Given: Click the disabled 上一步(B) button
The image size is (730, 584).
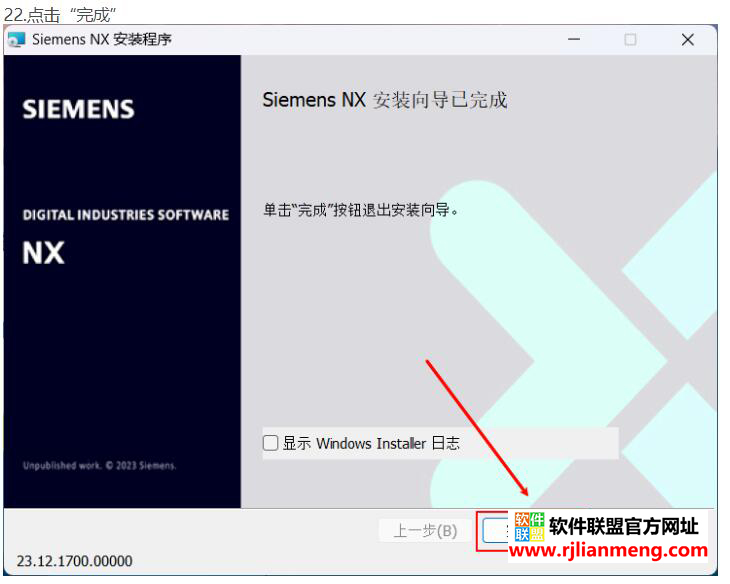Looking at the screenshot, I should [x=425, y=530].
